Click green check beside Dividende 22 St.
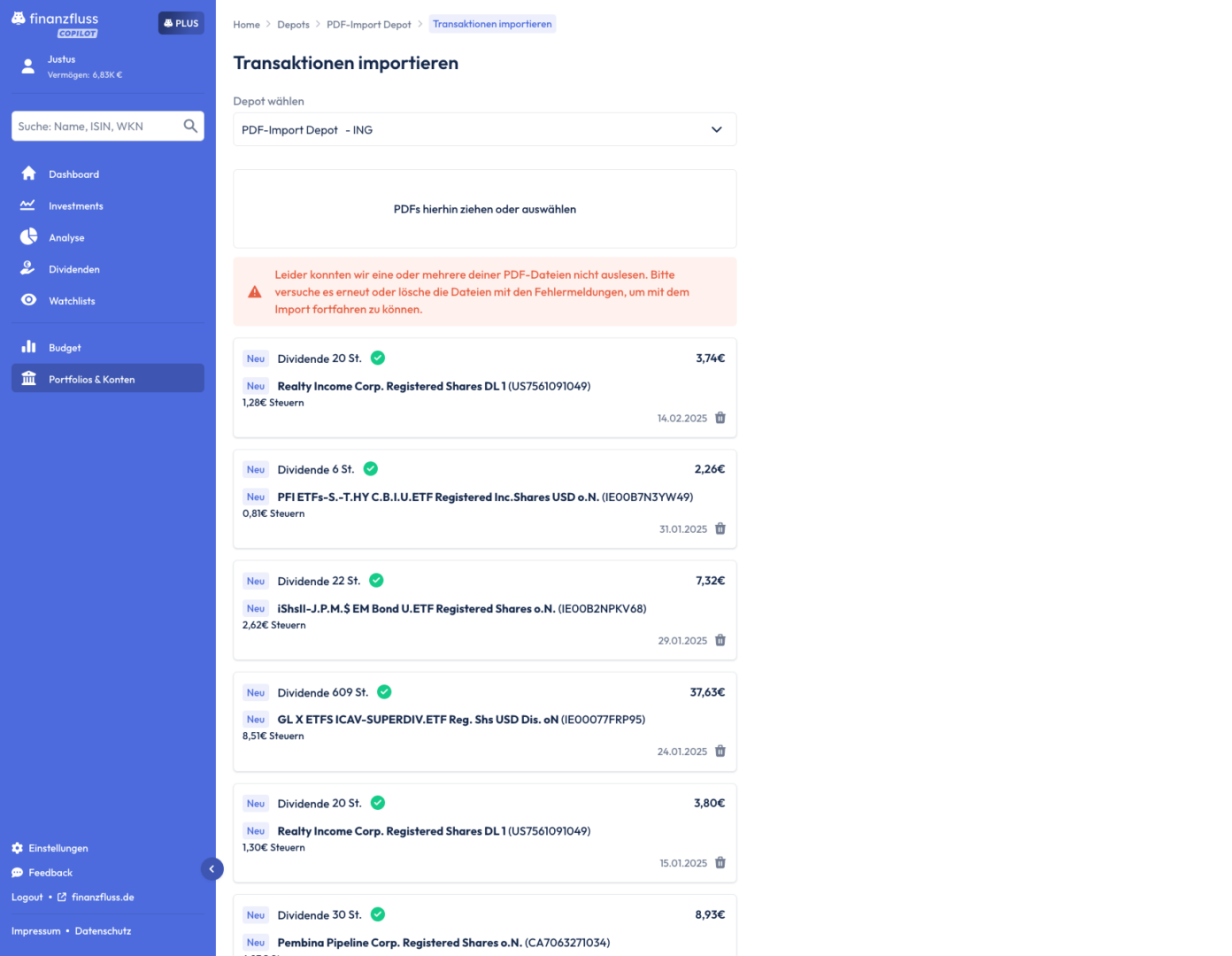 click(376, 580)
